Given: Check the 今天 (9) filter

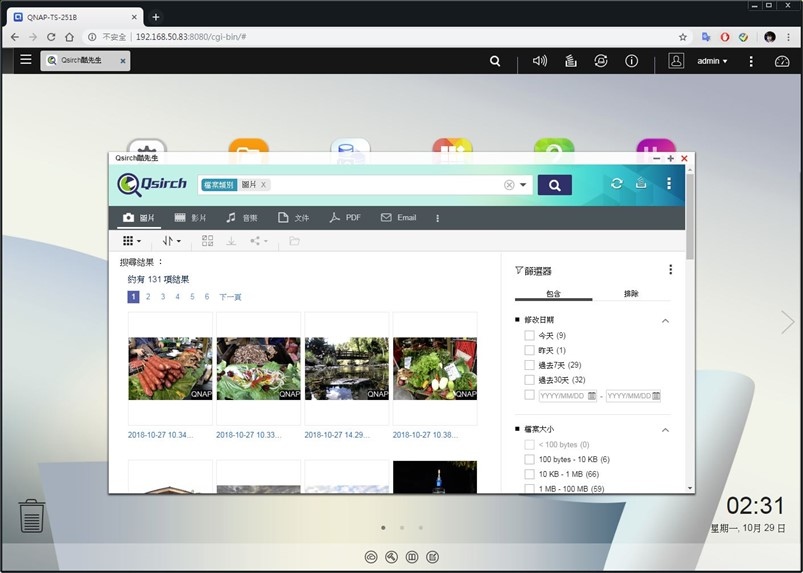Looking at the screenshot, I should click(x=529, y=335).
